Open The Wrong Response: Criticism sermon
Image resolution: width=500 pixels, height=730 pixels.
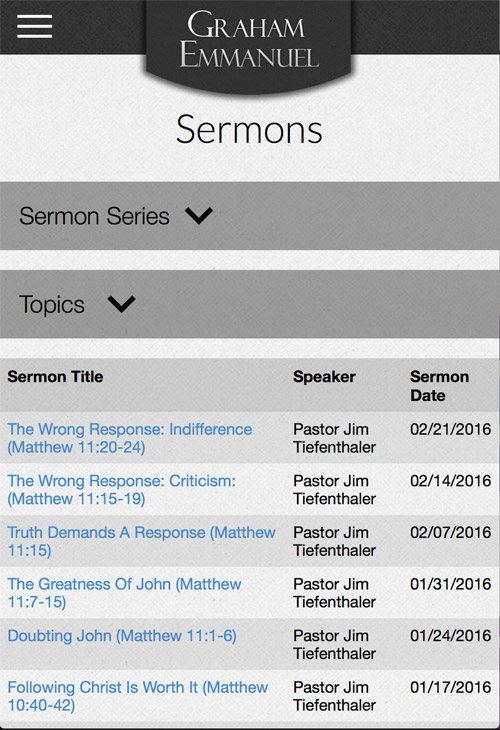coord(122,490)
